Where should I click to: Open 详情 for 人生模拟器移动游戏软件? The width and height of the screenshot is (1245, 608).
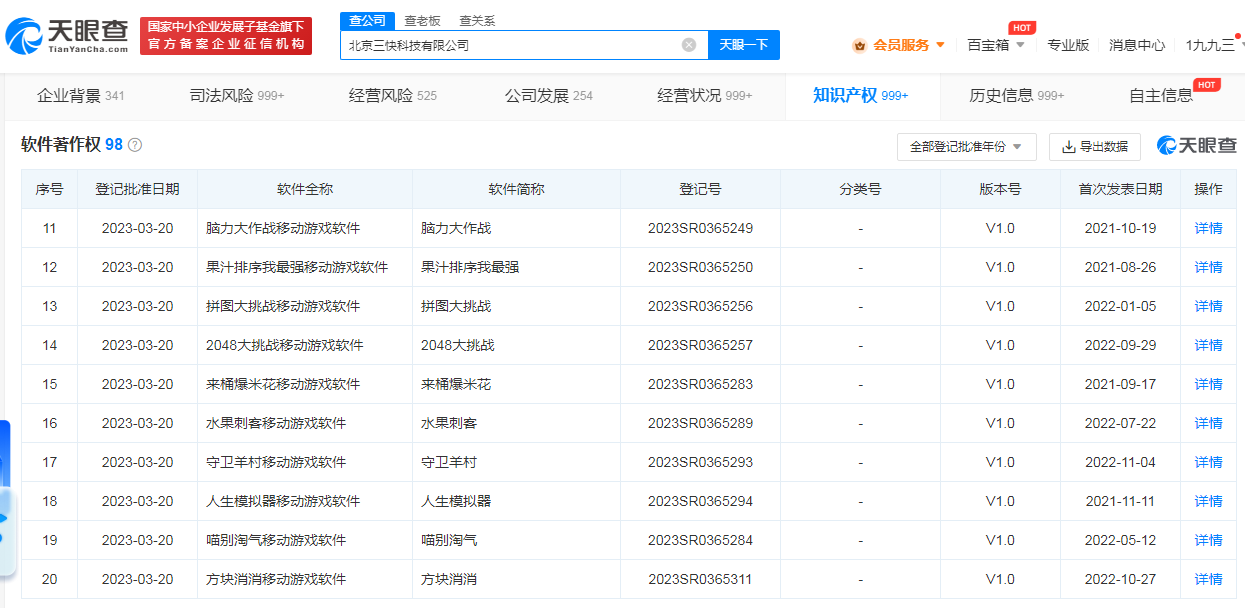pyautogui.click(x=1208, y=501)
